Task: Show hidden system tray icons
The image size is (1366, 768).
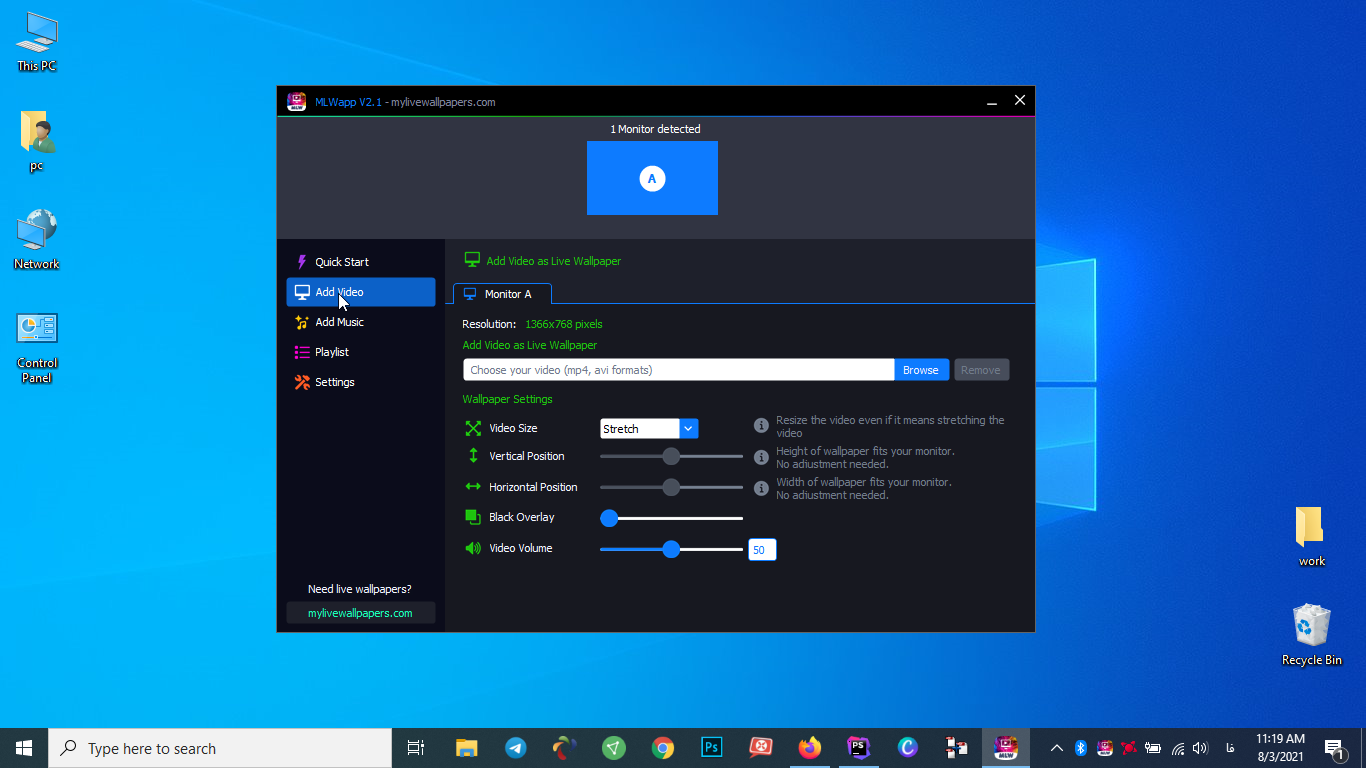Action: coord(1057,748)
